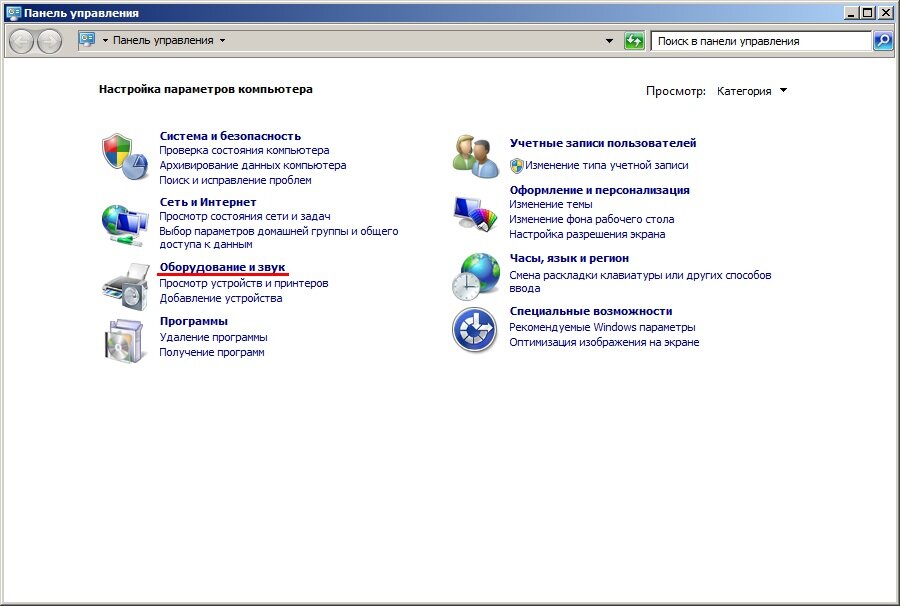Screen dimensions: 900x606
Task: Open Просмотр устройств и принтеров link
Action: (x=244, y=283)
